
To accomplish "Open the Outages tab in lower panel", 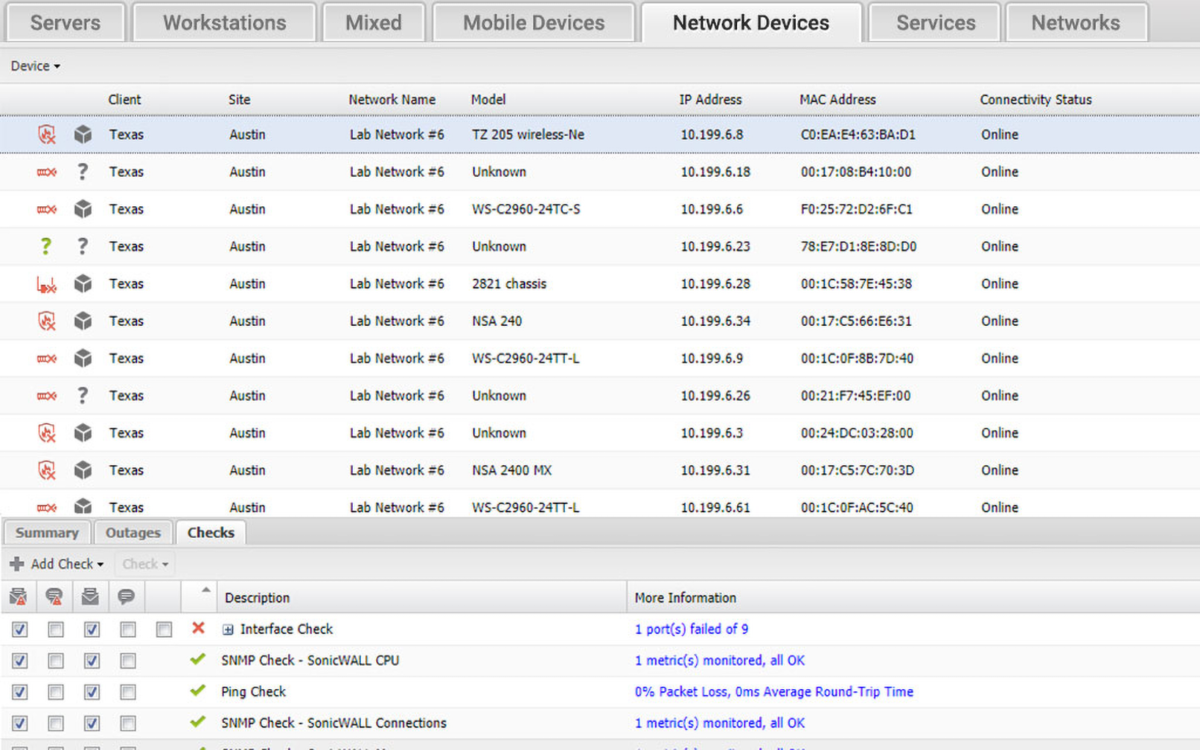I will tap(133, 533).
